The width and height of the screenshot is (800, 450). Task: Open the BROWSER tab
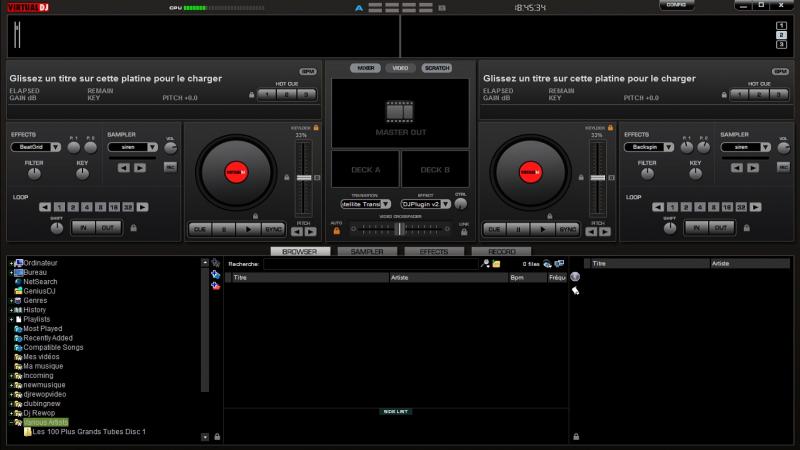[x=300, y=252]
